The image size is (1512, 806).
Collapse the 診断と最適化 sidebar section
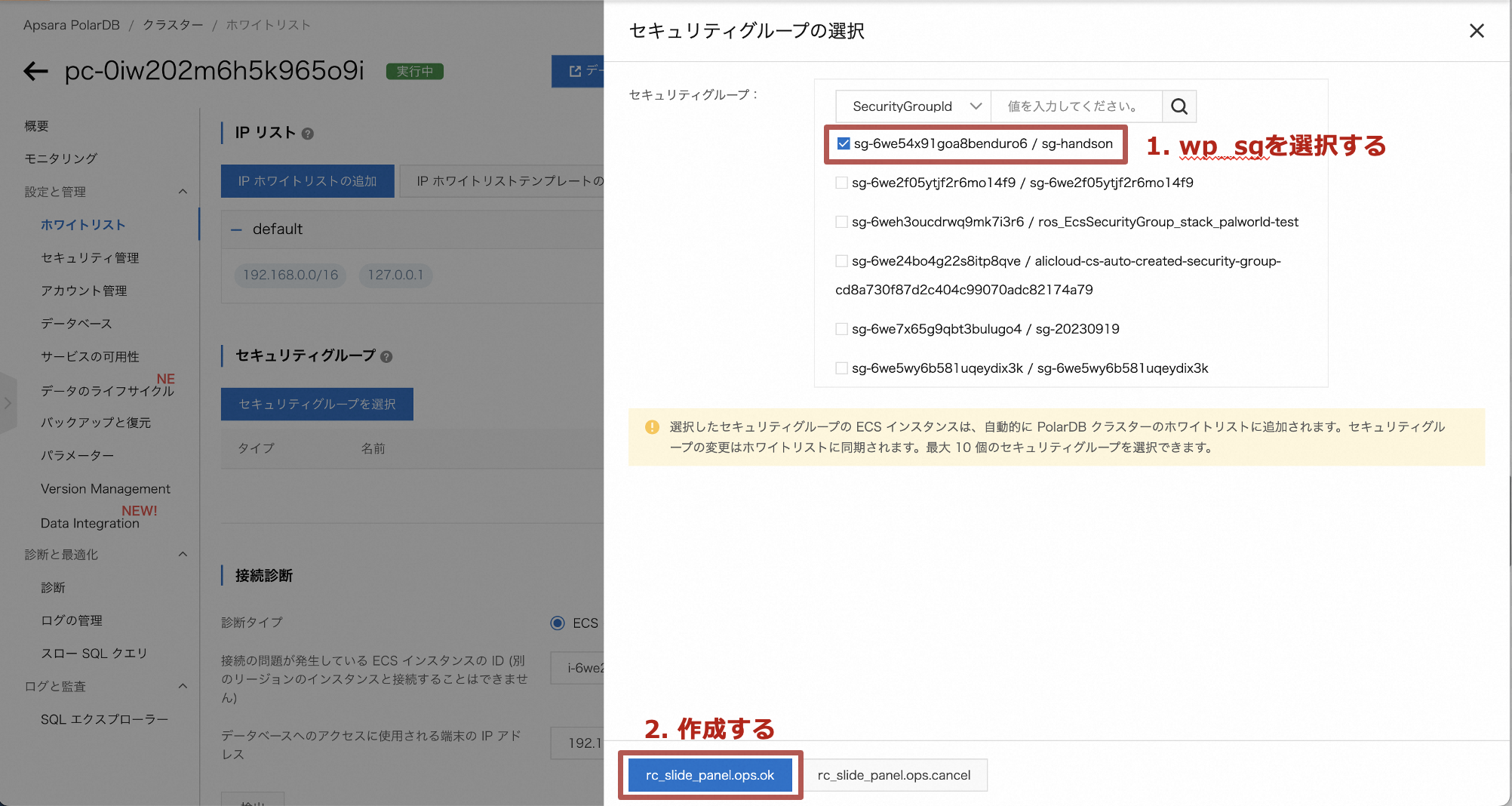182,554
